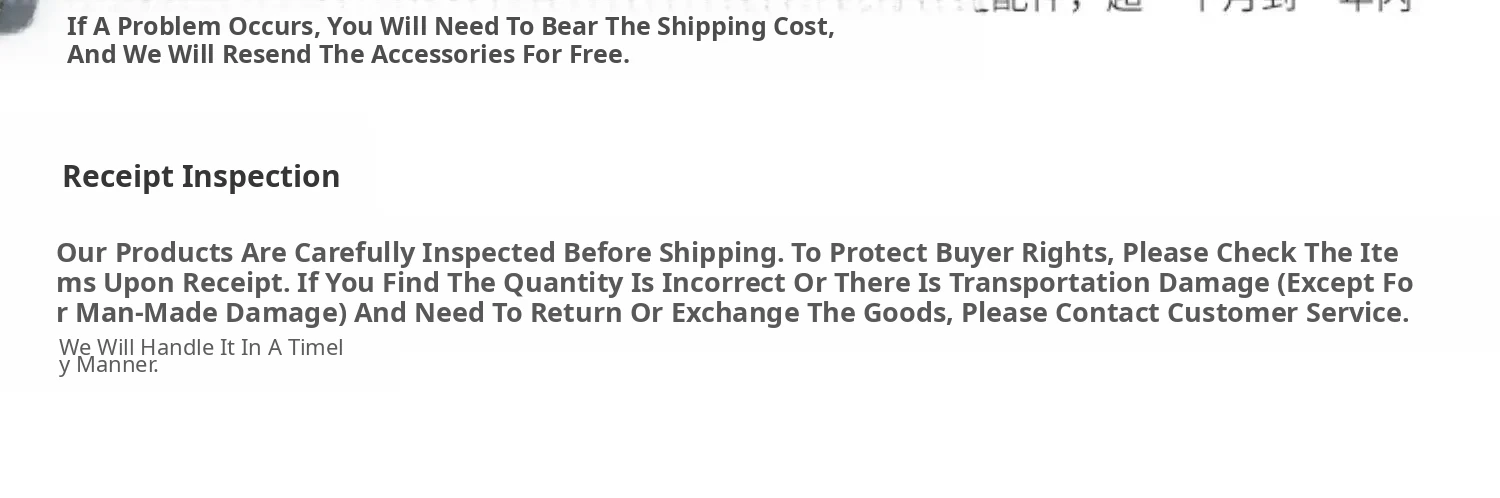
Task: Click the small text "y Manner."
Action: point(109,366)
